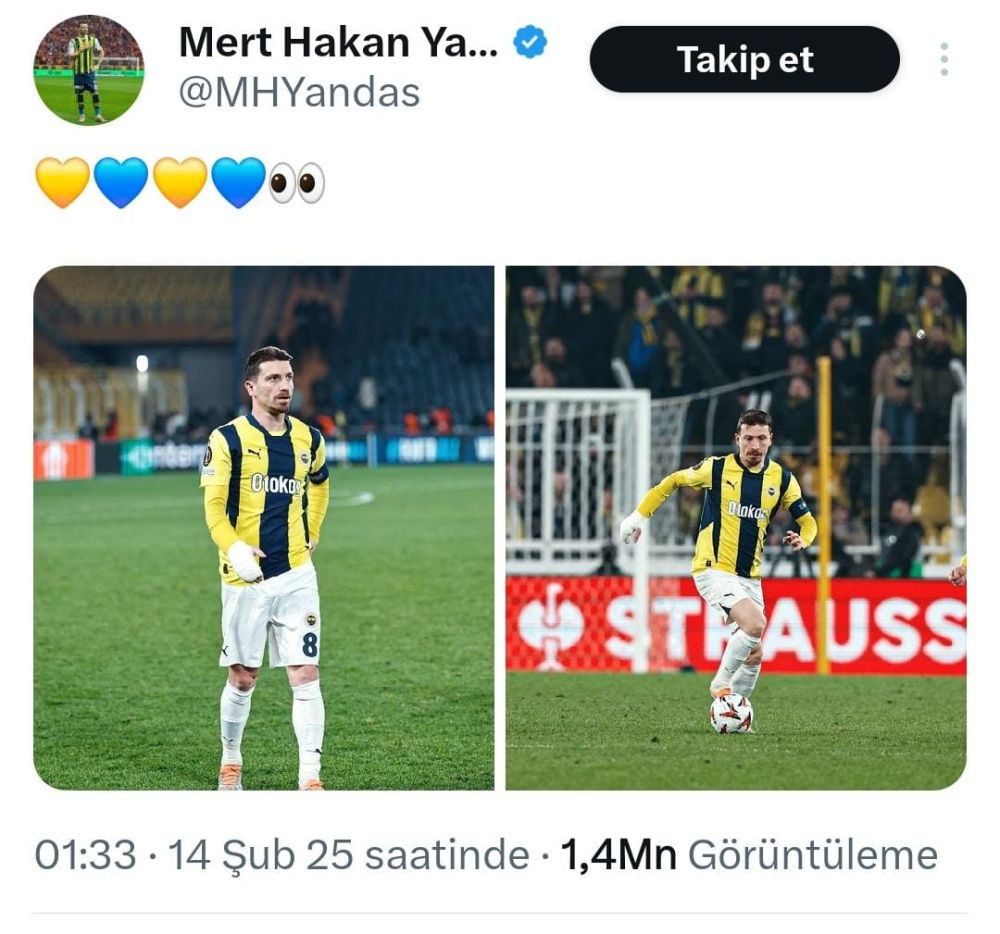Click the Görüntüleme views label
The height and width of the screenshot is (934, 1000).
pyautogui.click(x=812, y=854)
